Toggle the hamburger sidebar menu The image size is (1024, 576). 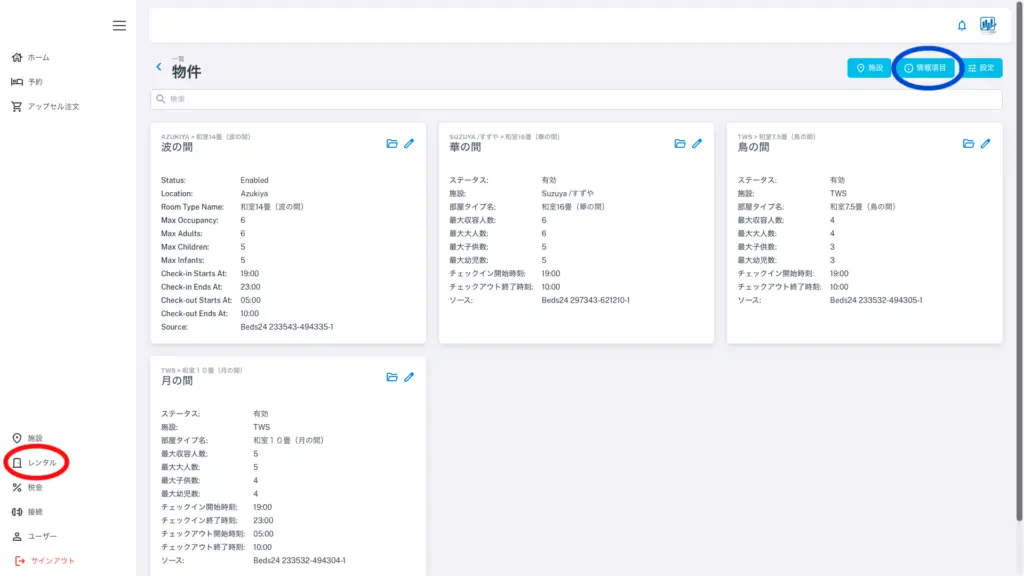pos(119,25)
